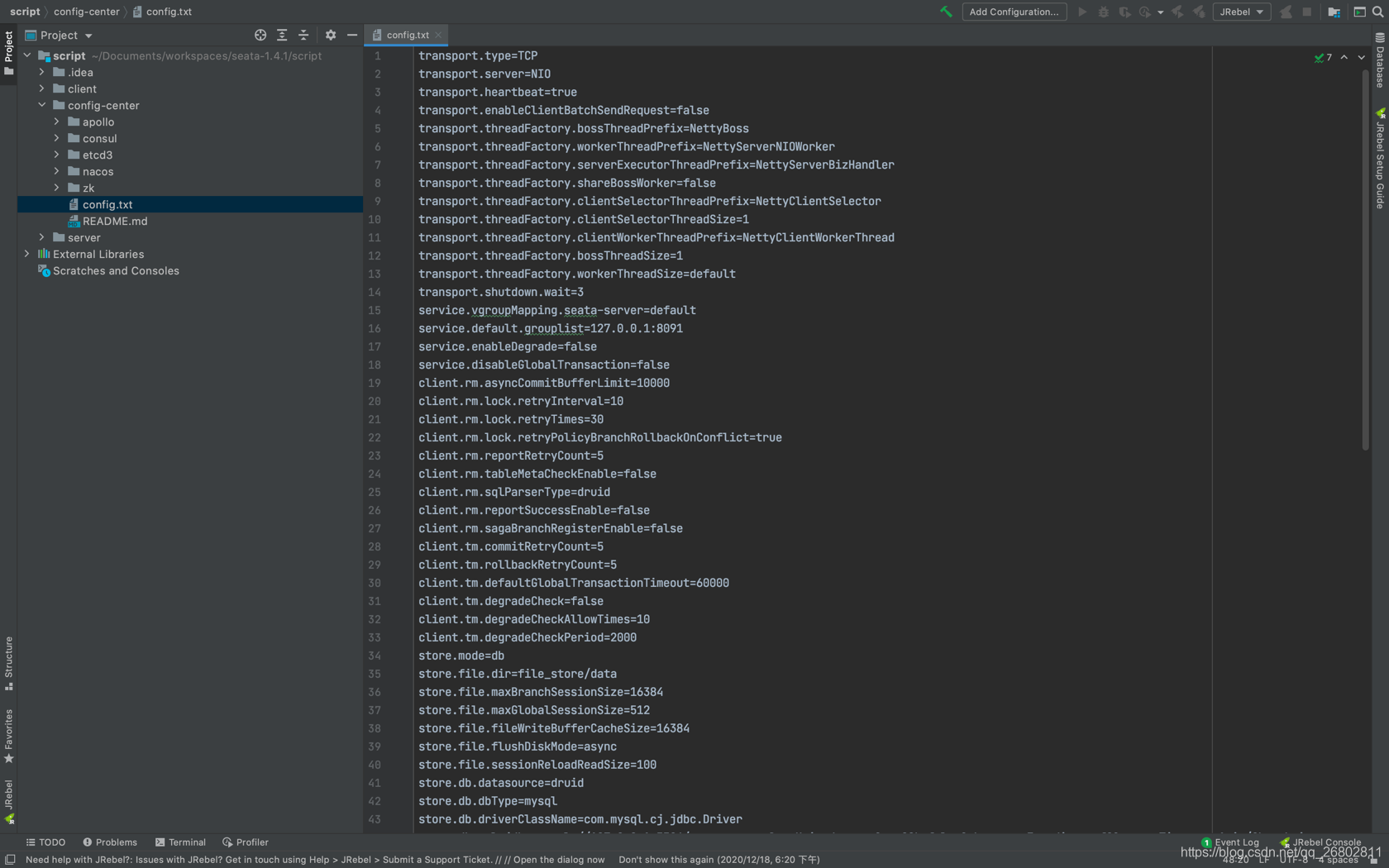The width and height of the screenshot is (1389, 868).
Task: Click line 34 store.mode=db in editor
Action: pyautogui.click(x=461, y=656)
